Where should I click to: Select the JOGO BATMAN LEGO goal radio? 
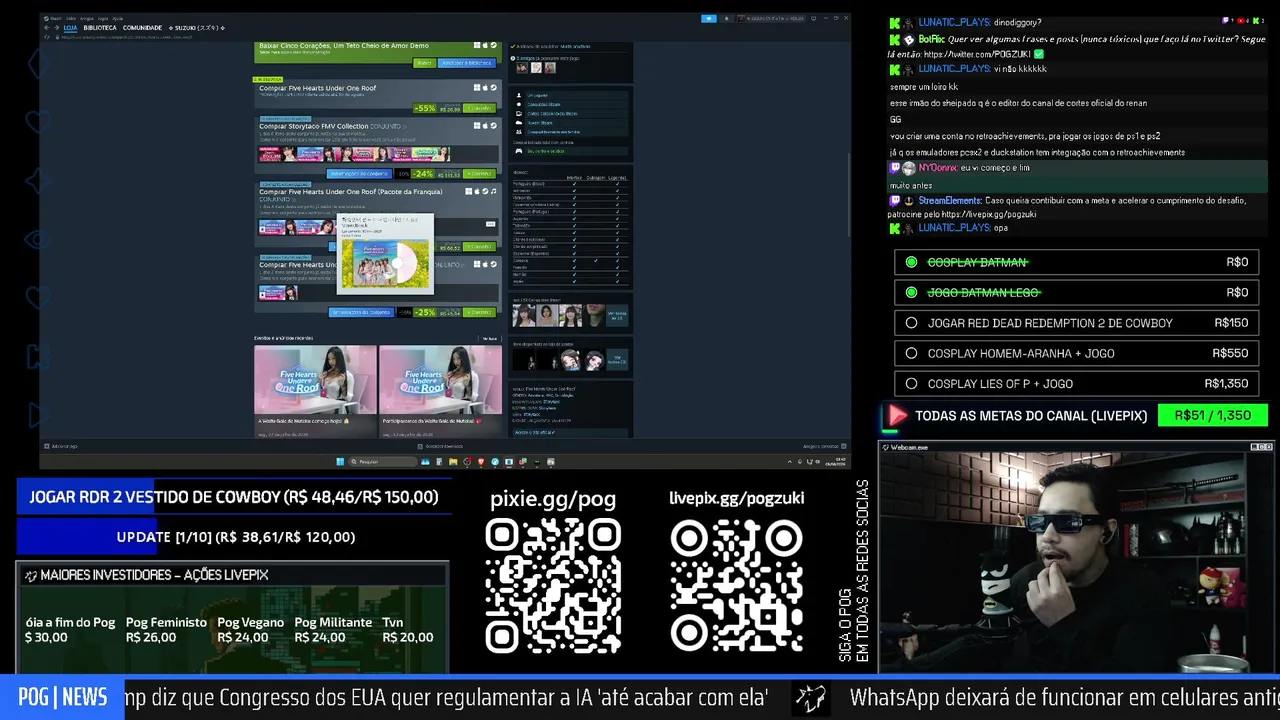click(911, 292)
